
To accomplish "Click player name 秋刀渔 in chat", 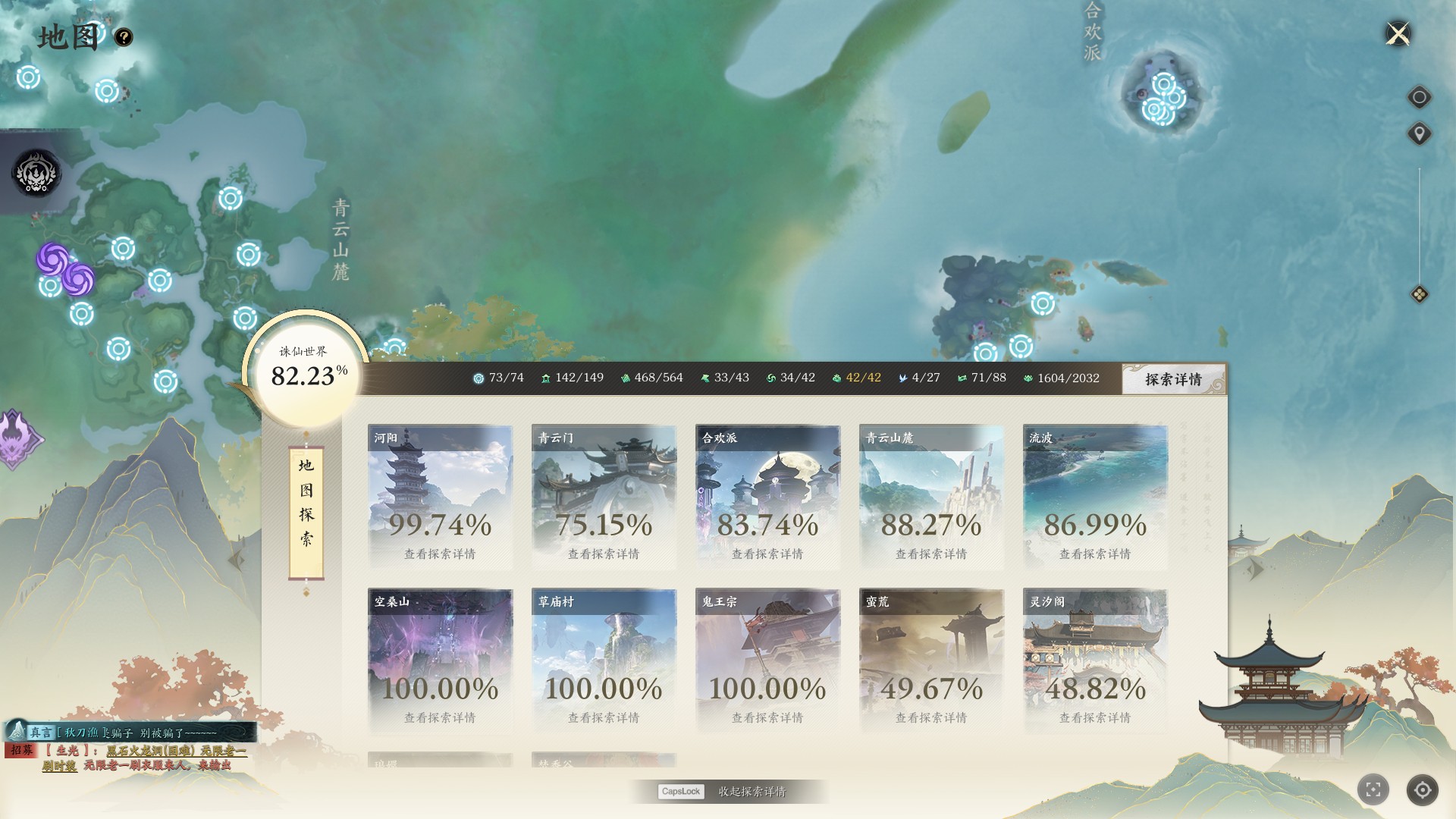I will tap(81, 733).
